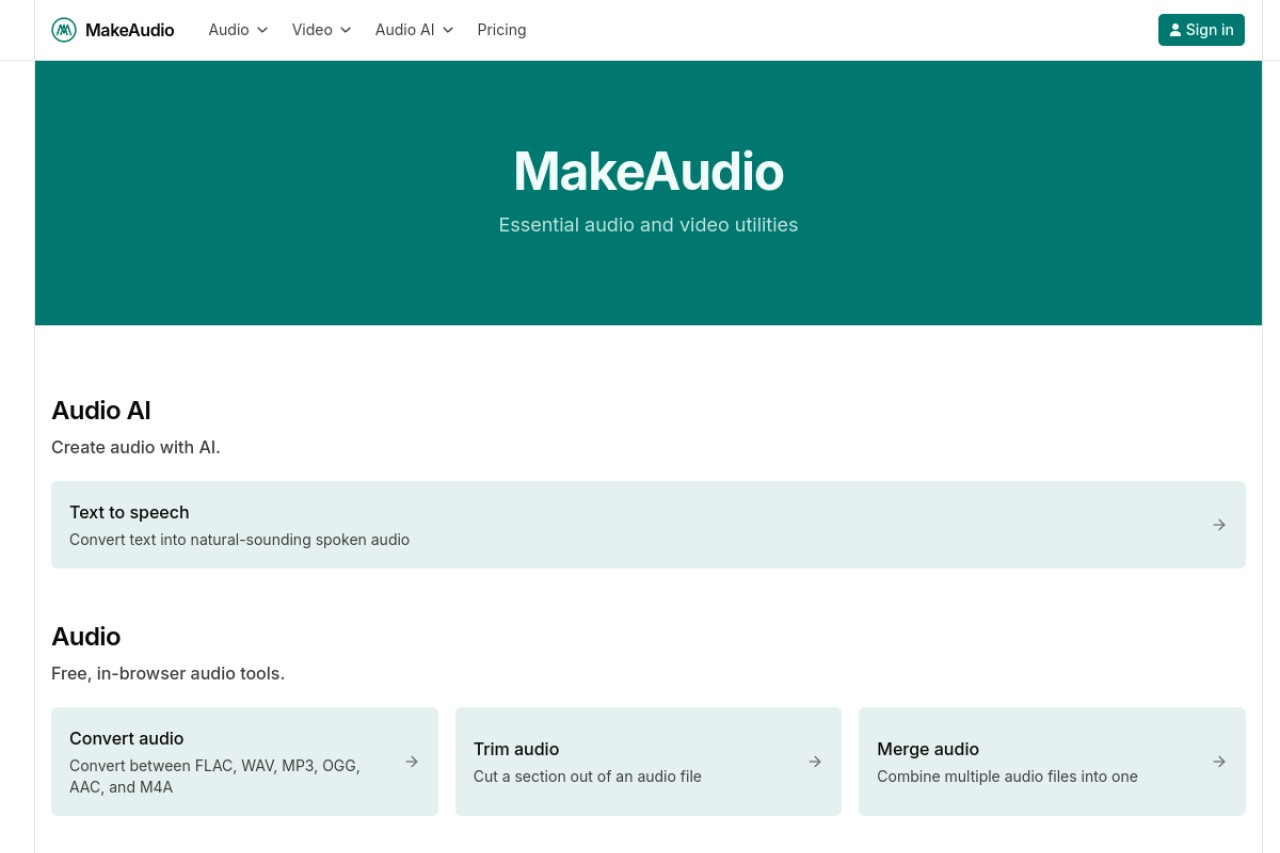The height and width of the screenshot is (853, 1280).
Task: Click the user icon in Sign in button
Action: coord(1175,30)
